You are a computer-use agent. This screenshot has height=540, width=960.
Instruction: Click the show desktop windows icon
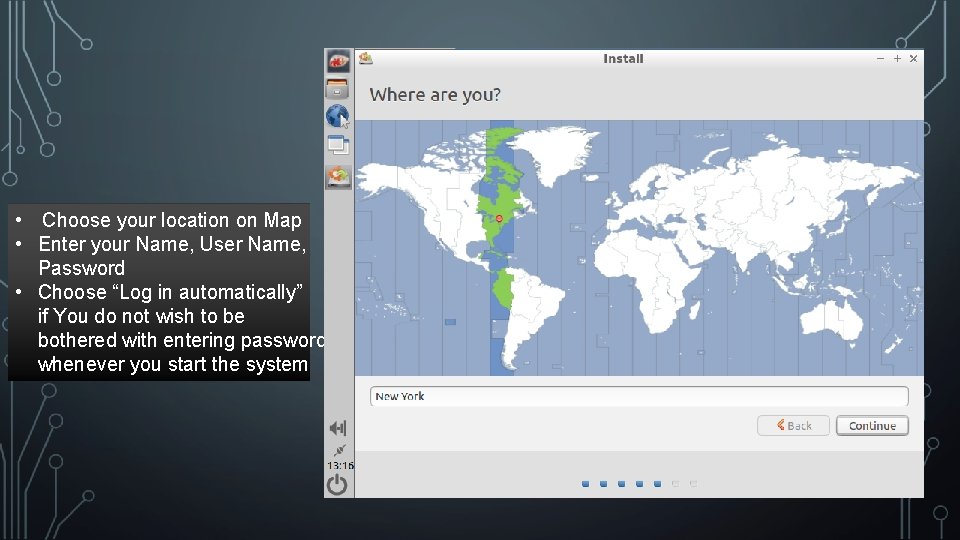[338, 145]
